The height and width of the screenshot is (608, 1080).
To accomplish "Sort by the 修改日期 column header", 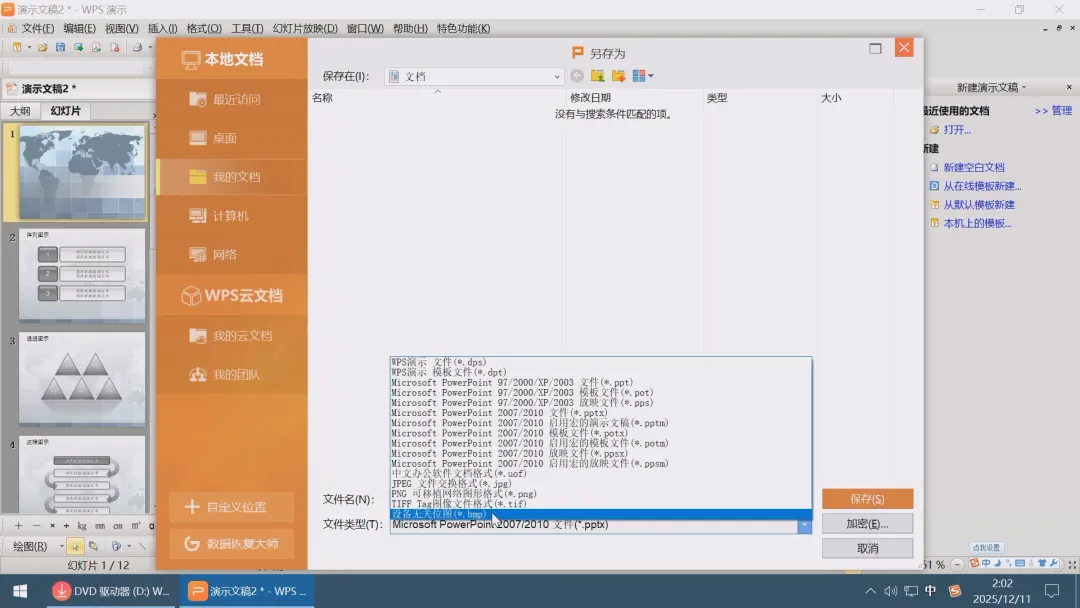I will [634, 98].
